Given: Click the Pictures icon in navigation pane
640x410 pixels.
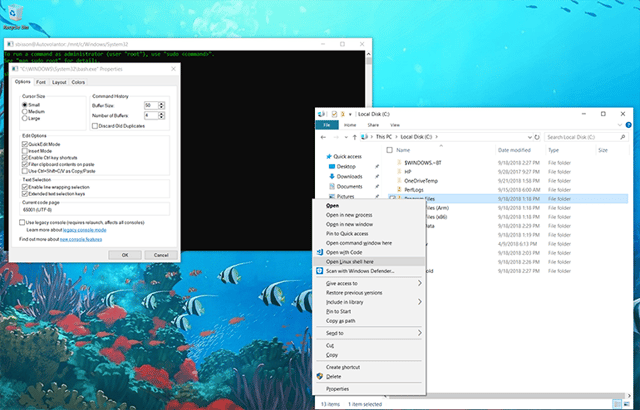Looking at the screenshot, I should 332,197.
